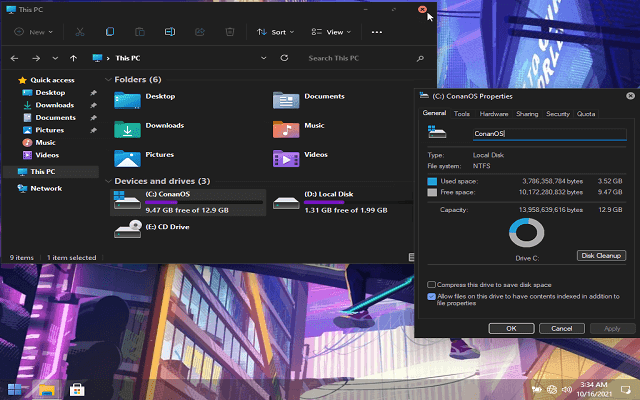Click Cancel in Properties dialog
The width and height of the screenshot is (640, 400).
(x=562, y=328)
